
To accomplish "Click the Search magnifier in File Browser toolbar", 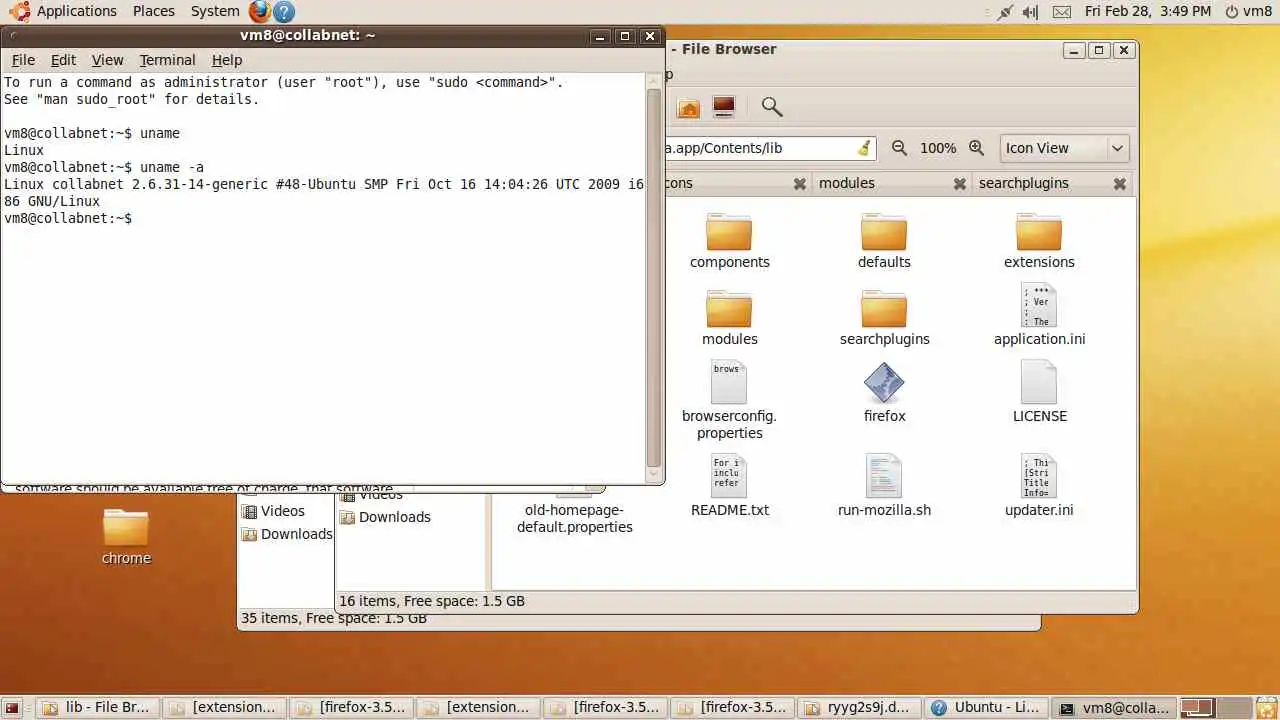I will pos(771,106).
